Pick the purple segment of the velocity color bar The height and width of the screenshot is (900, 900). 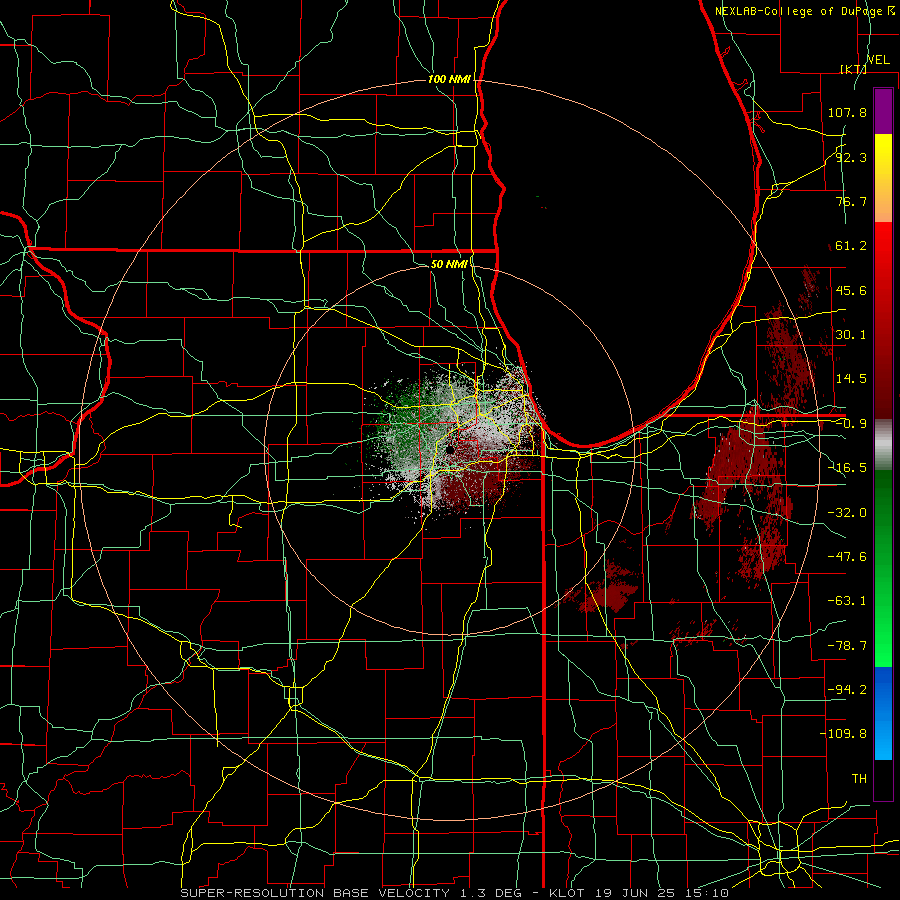pos(883,111)
